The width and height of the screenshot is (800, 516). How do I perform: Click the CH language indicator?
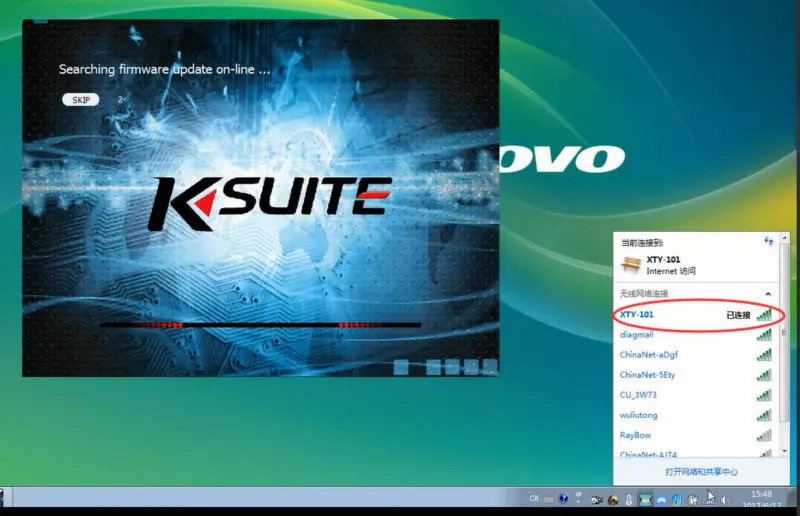tap(534, 499)
